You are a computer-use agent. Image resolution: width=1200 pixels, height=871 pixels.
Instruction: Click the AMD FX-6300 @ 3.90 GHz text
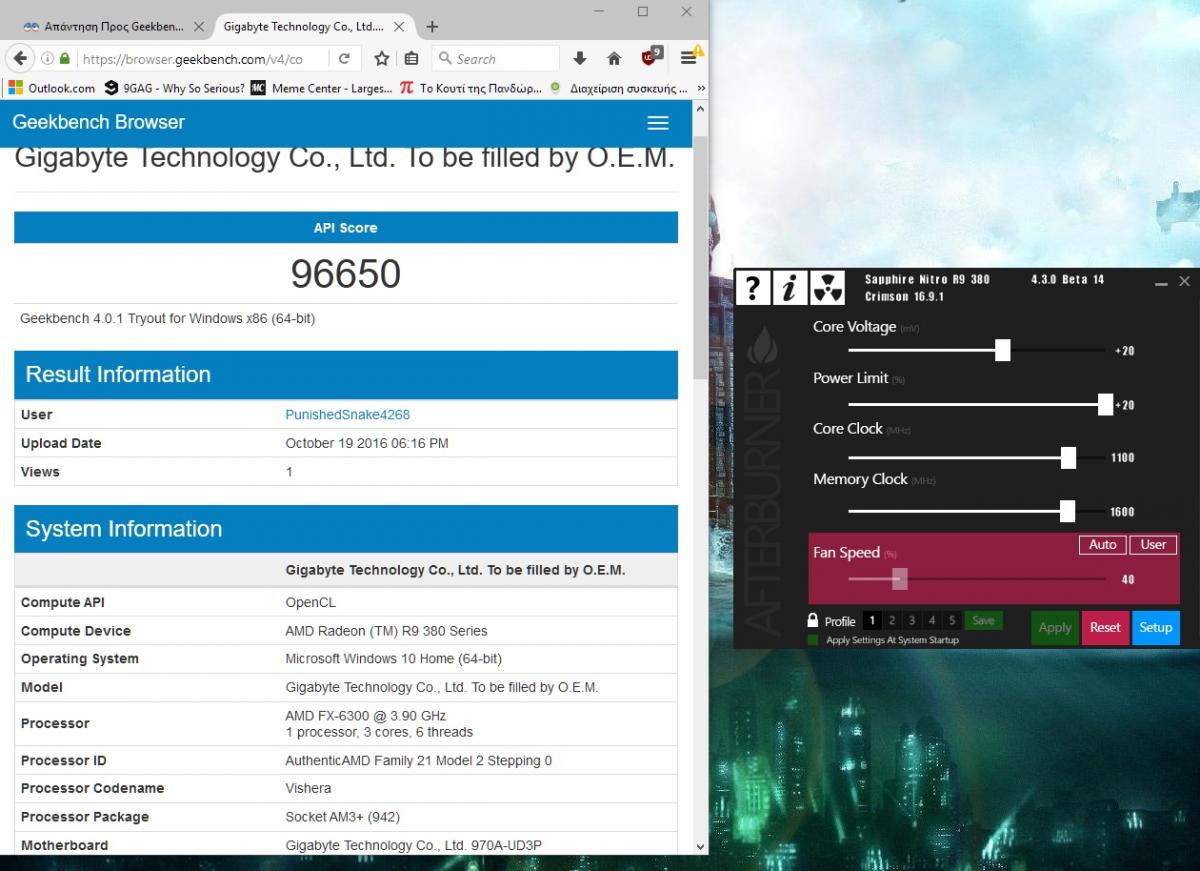pos(366,716)
